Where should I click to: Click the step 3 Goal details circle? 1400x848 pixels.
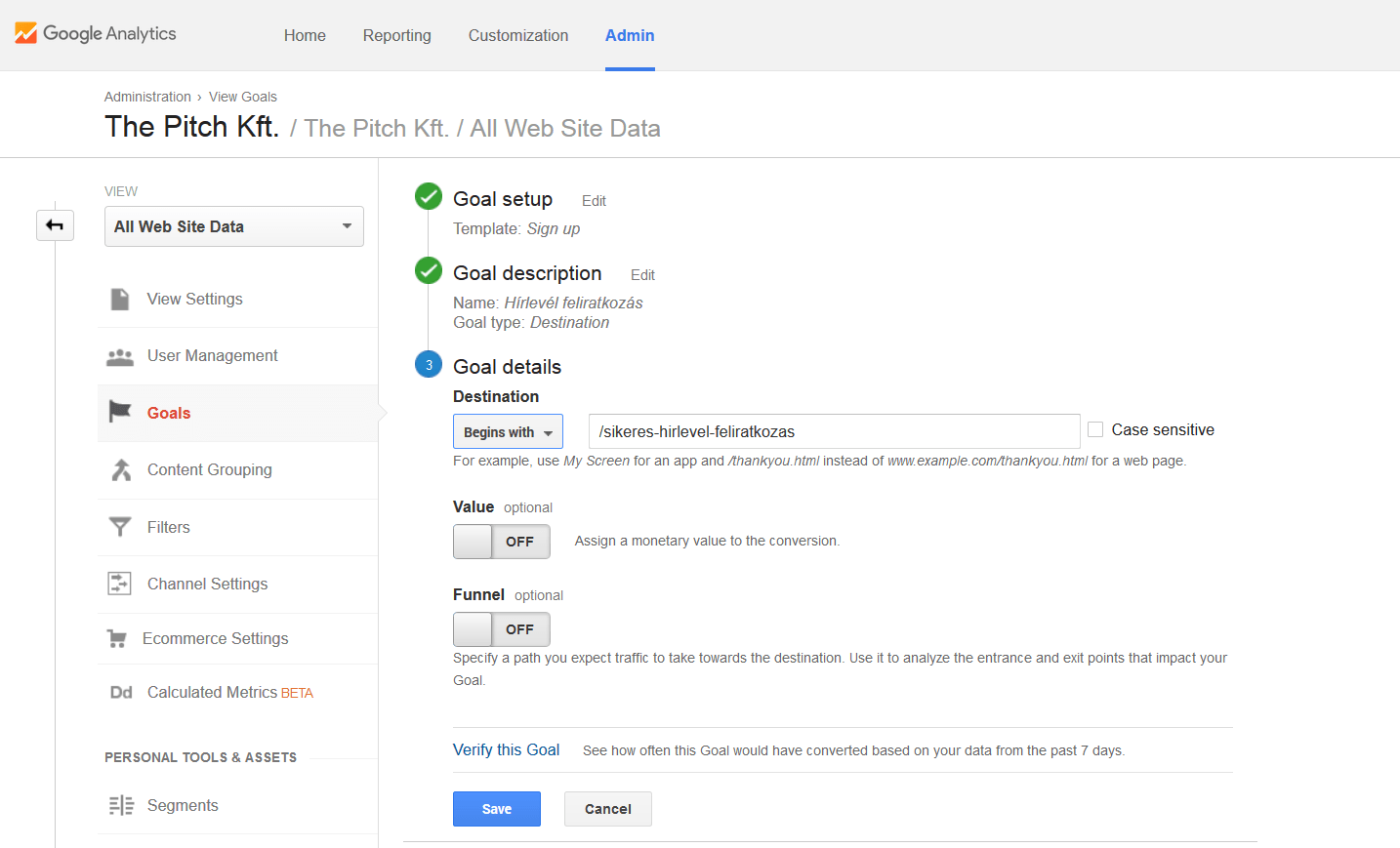tap(429, 364)
